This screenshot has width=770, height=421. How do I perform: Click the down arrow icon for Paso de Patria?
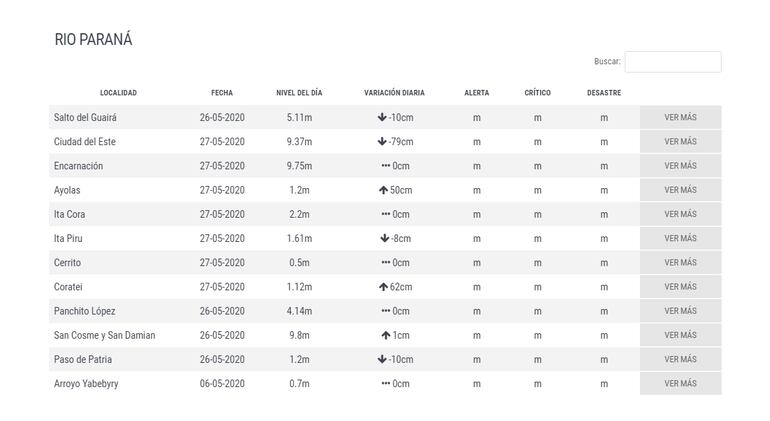click(x=382, y=359)
